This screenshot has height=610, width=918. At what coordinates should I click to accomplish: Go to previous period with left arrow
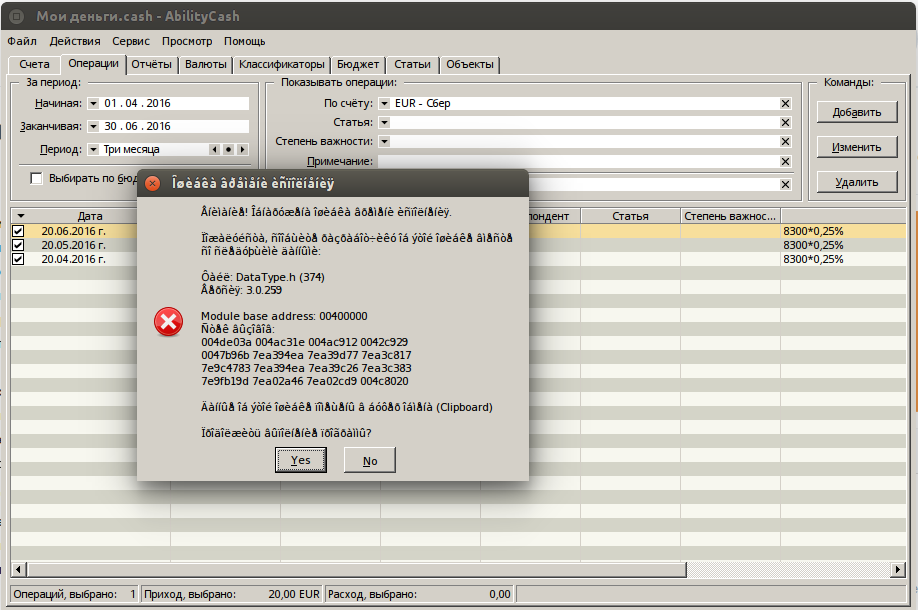tap(213, 150)
